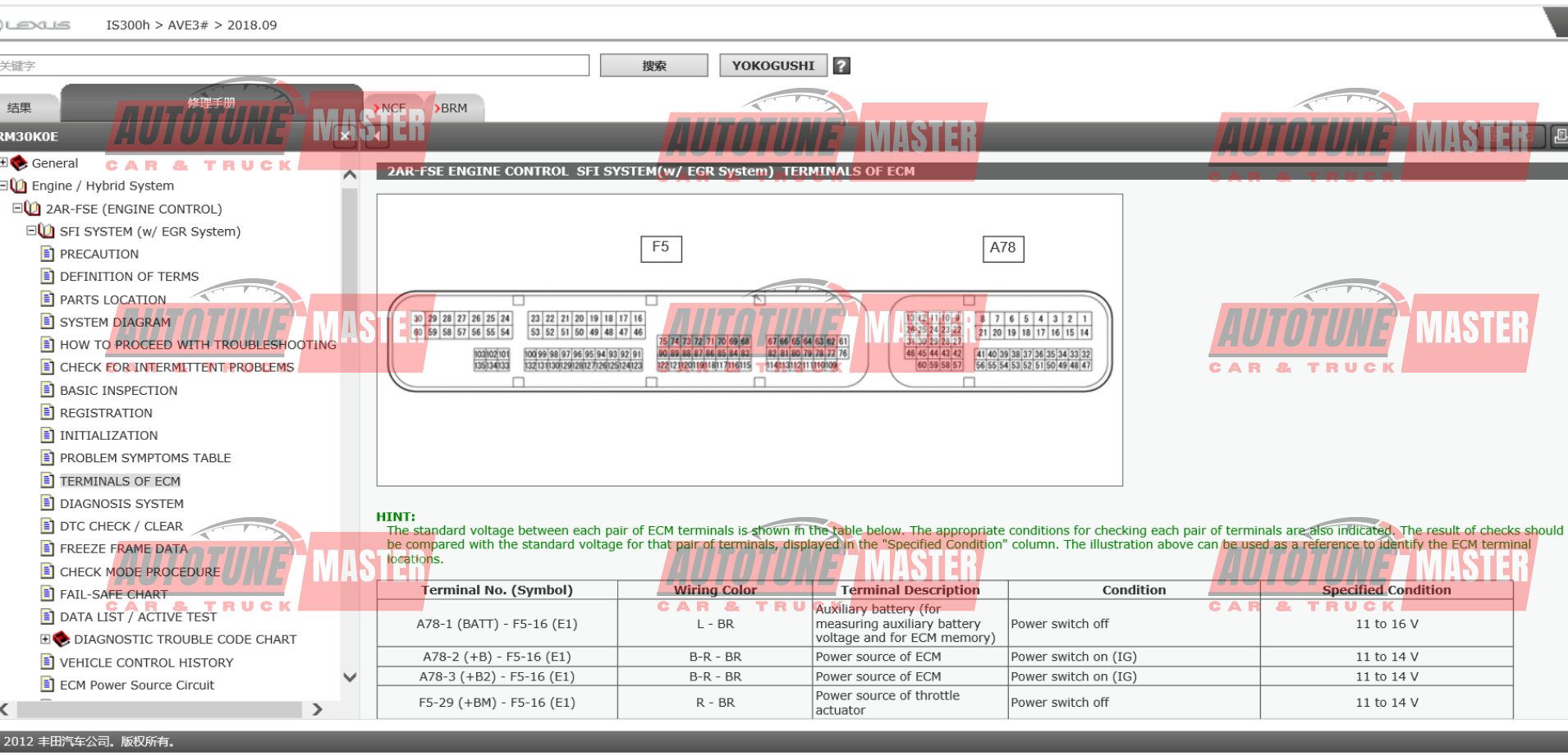Open HOW TO PROCEED WITH TROUBLESHOOTING
The image size is (1568, 756).
(x=198, y=345)
